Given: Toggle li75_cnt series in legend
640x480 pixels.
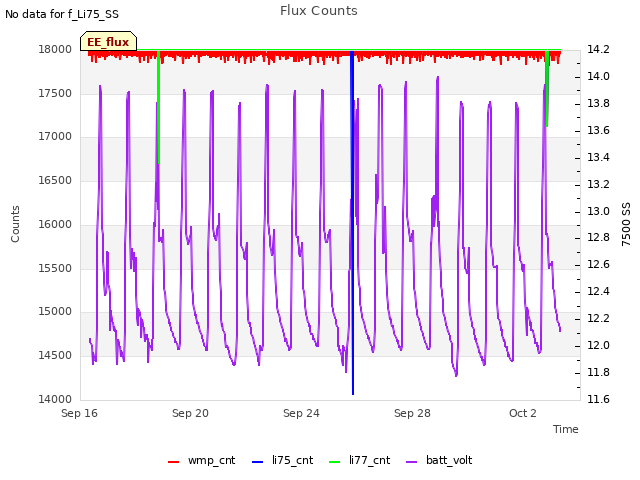Looking at the screenshot, I should [282, 460].
